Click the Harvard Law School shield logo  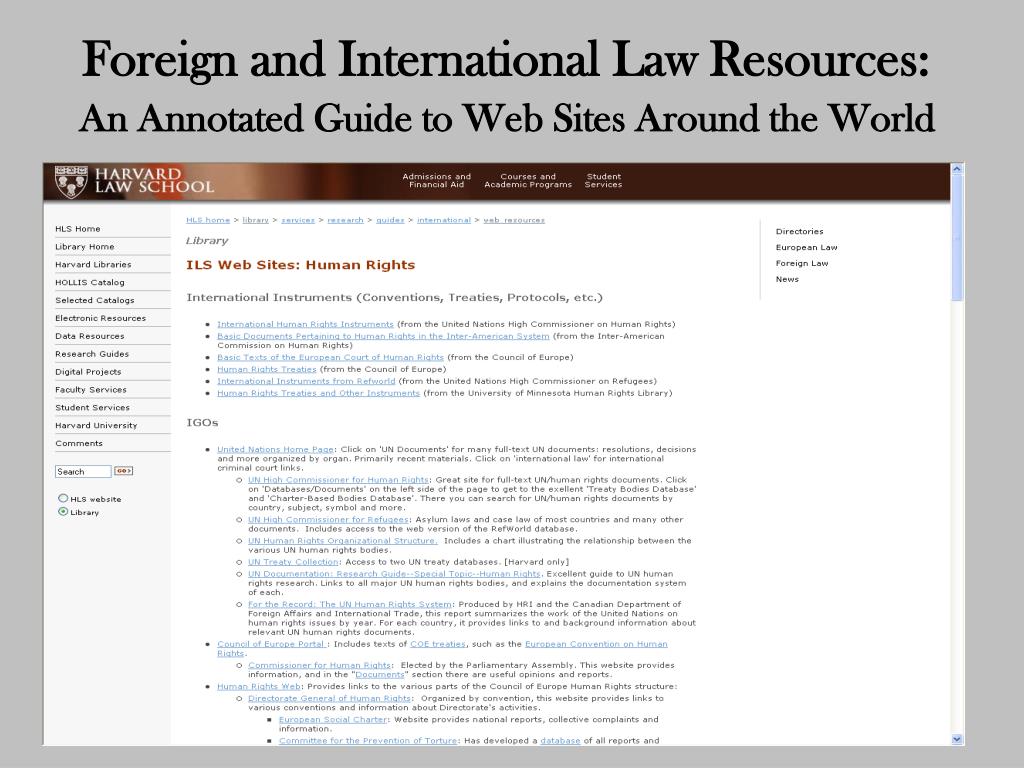point(71,182)
